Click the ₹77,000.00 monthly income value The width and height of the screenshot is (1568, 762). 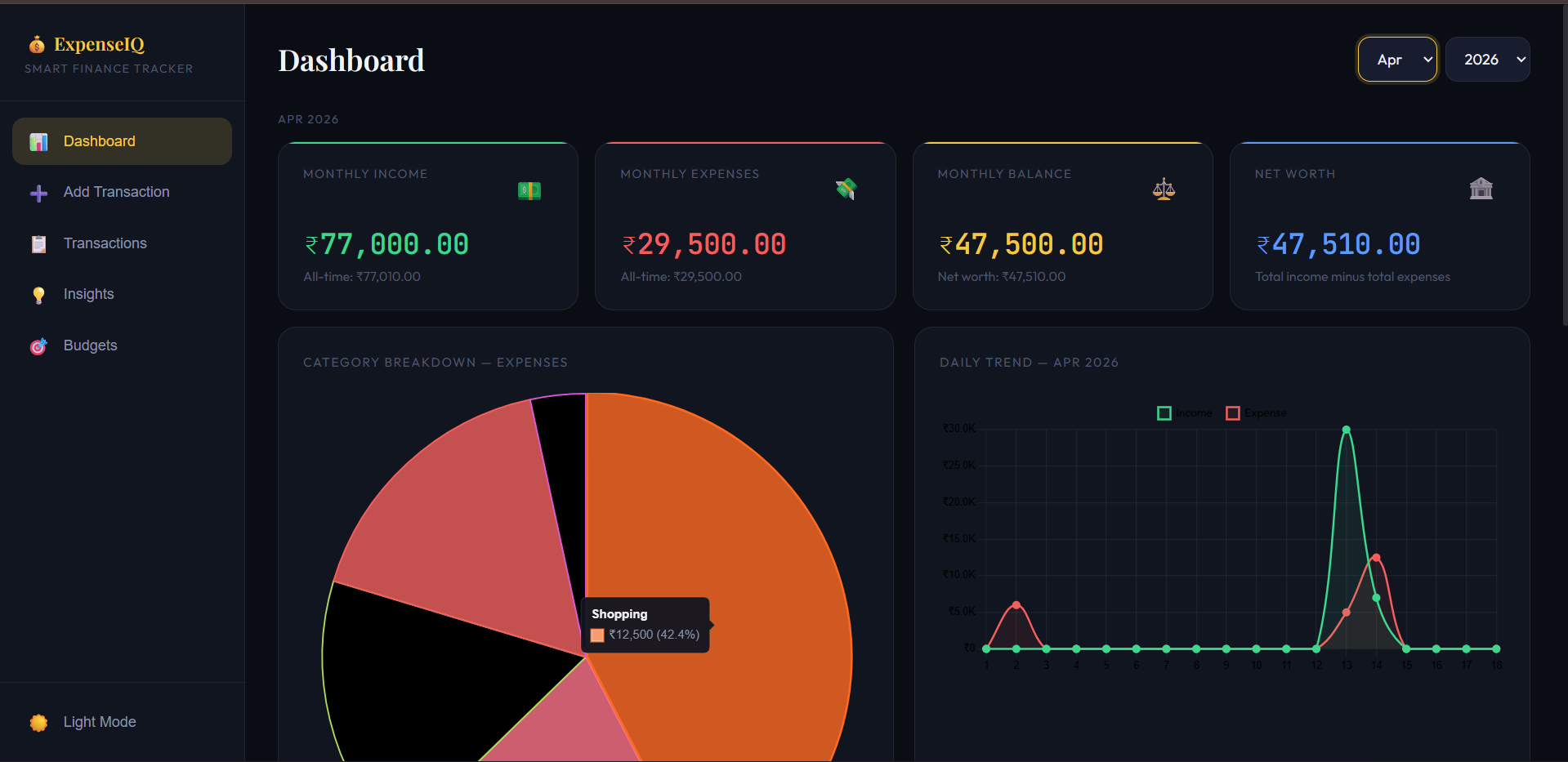386,244
